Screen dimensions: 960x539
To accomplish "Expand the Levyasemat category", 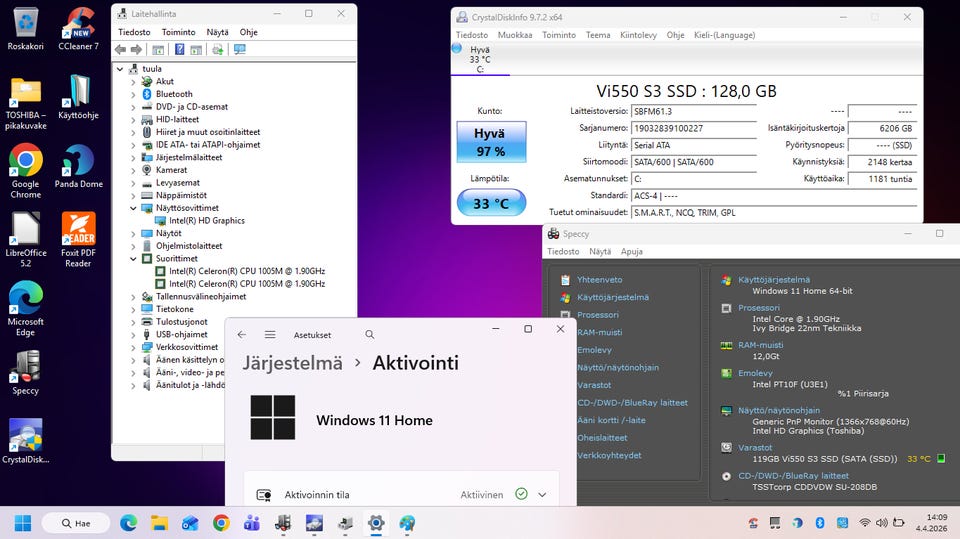I will pyautogui.click(x=133, y=183).
